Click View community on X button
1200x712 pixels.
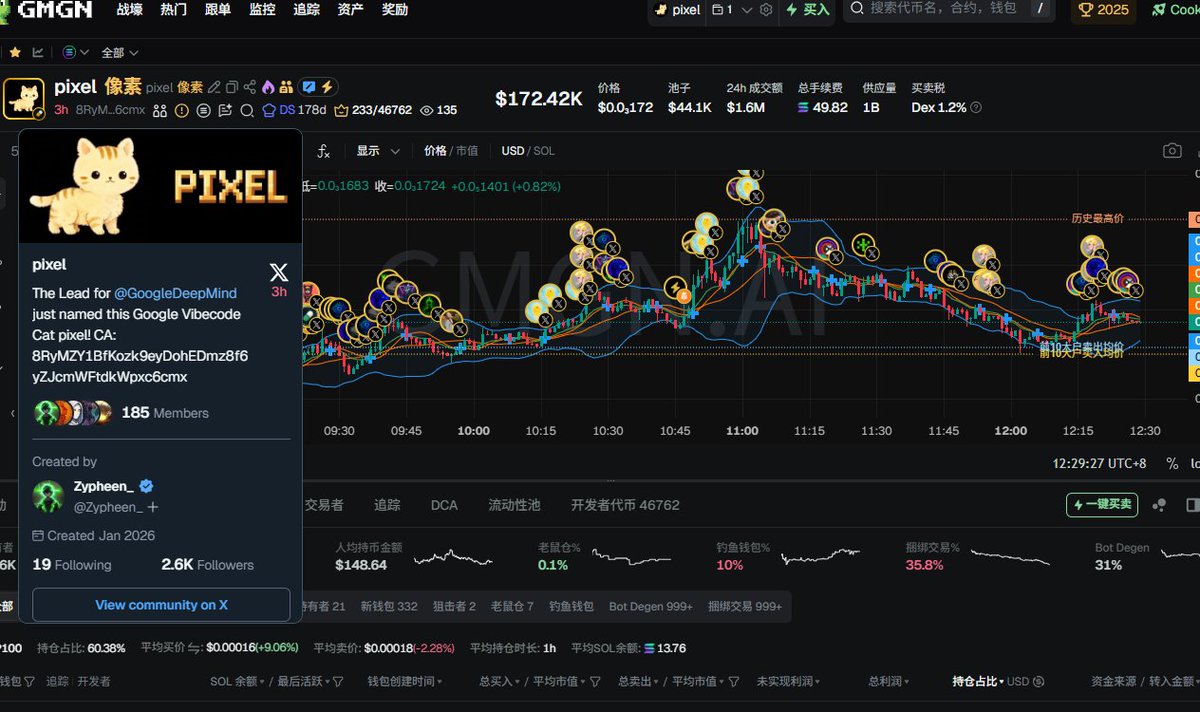161,605
